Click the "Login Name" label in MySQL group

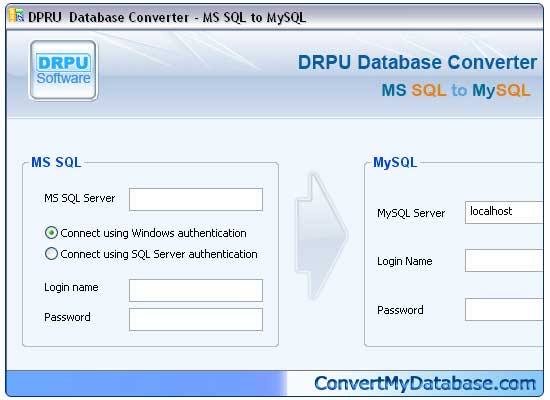tap(404, 261)
